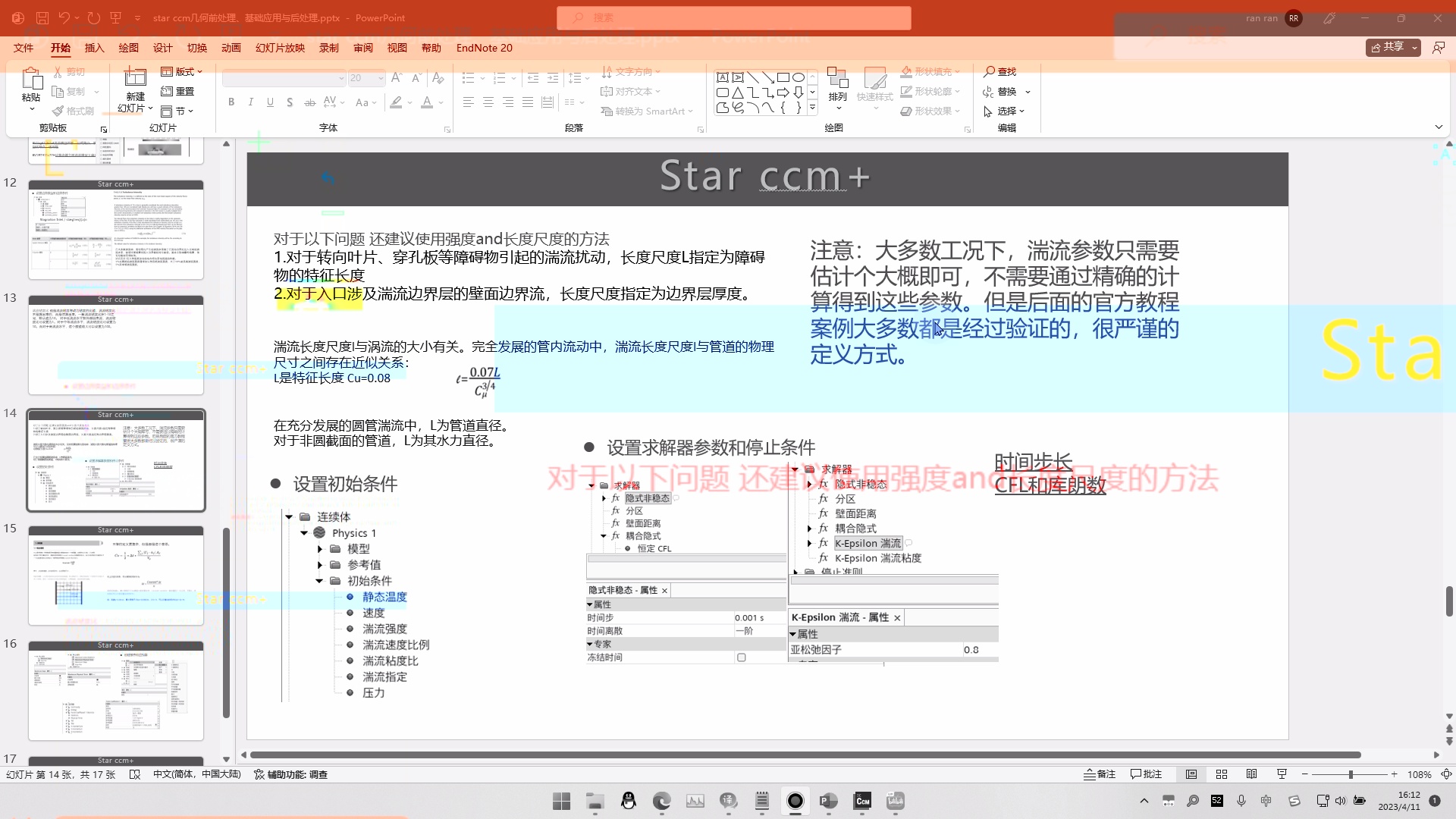Click the 共享 share button
The height and width of the screenshot is (819, 1456).
(x=1393, y=47)
